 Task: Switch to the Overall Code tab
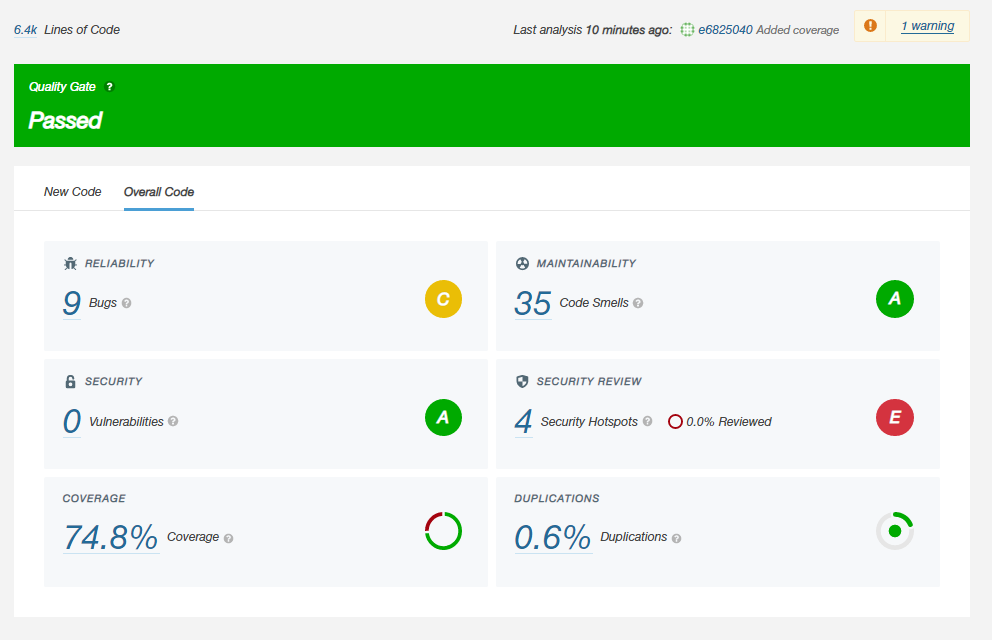pyautogui.click(x=159, y=192)
